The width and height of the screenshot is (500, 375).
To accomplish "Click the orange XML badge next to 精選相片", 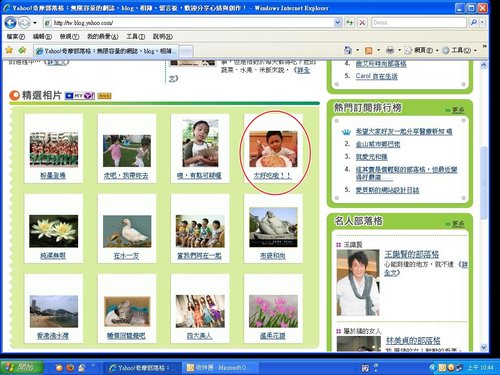I will tap(104, 96).
